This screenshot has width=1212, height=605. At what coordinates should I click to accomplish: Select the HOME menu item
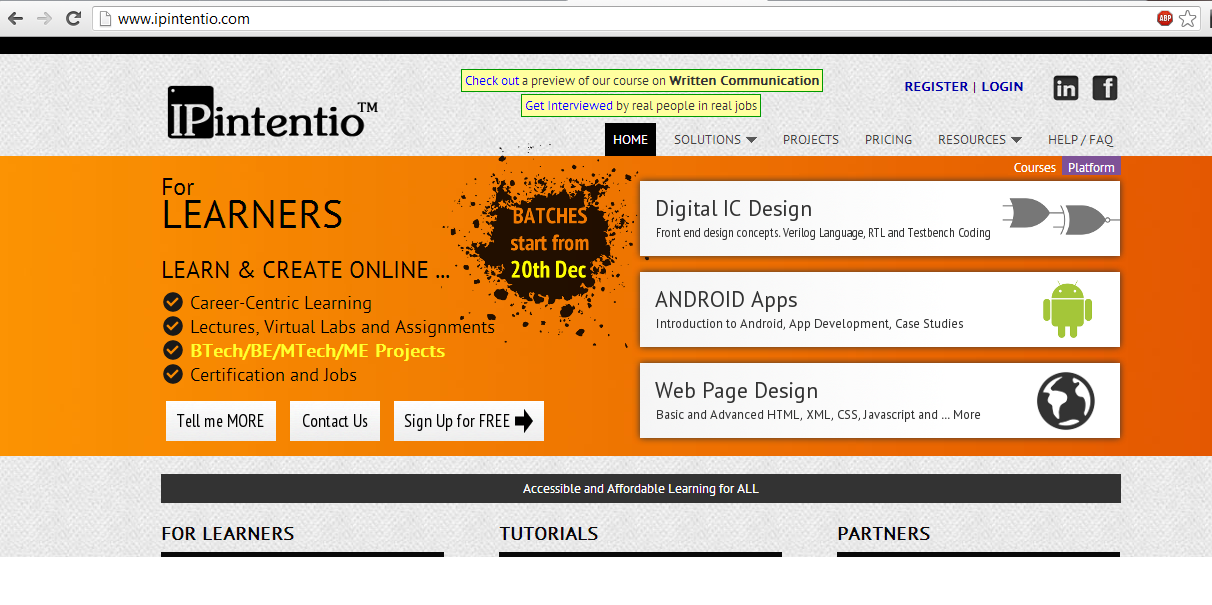point(630,140)
